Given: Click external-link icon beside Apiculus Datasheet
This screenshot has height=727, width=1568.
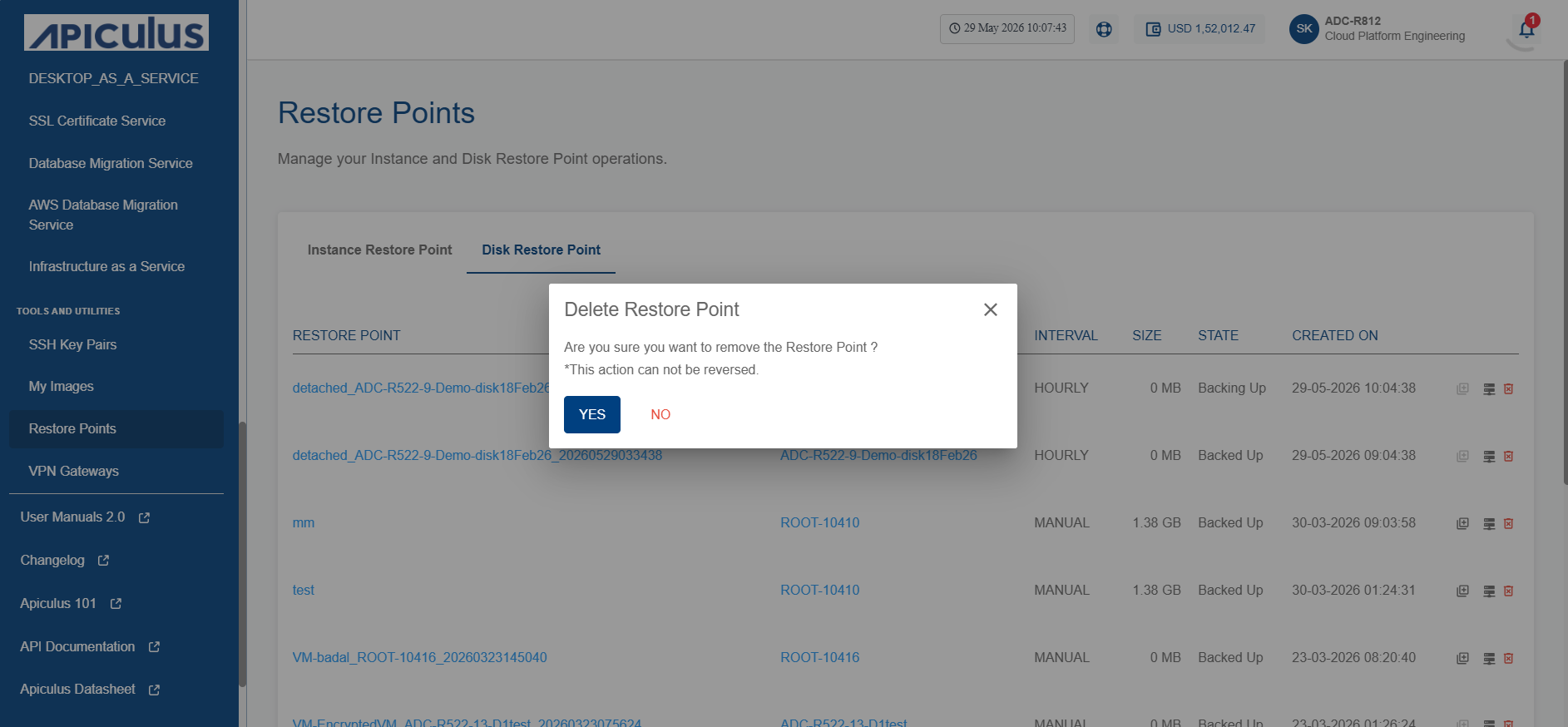Looking at the screenshot, I should 154,690.
